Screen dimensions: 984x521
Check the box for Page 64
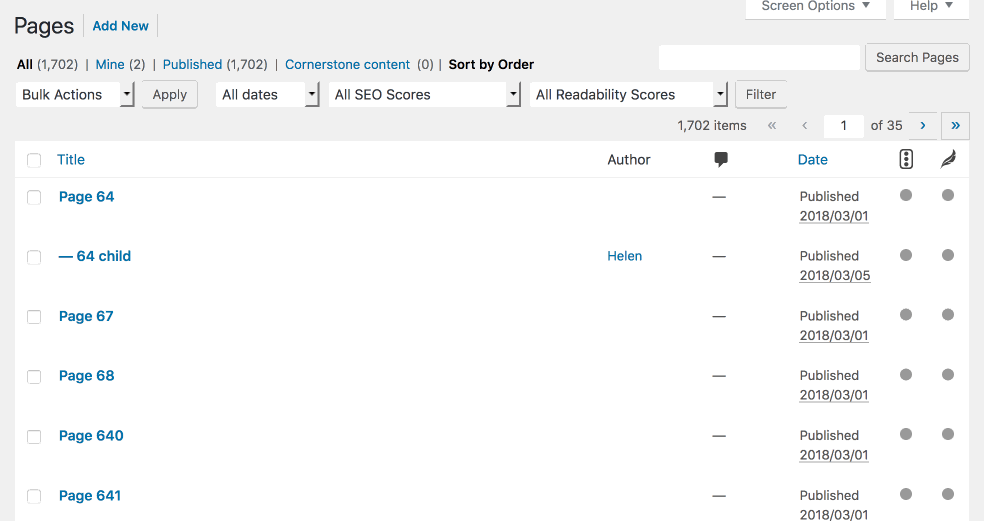[x=34, y=197]
